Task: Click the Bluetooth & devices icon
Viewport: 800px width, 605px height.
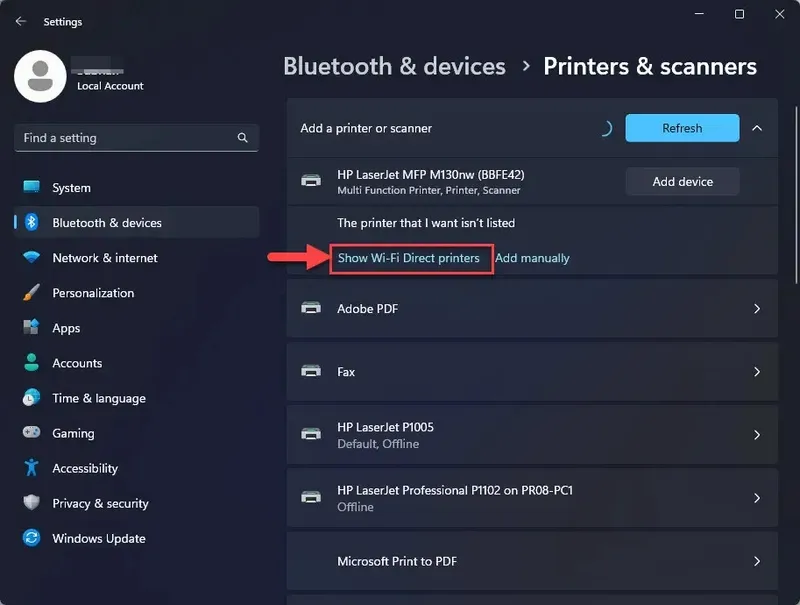Action: pos(30,222)
